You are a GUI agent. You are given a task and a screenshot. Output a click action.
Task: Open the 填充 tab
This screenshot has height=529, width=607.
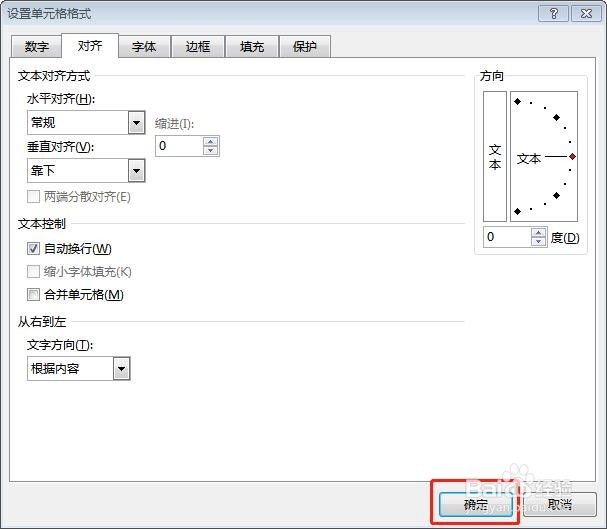click(x=252, y=46)
